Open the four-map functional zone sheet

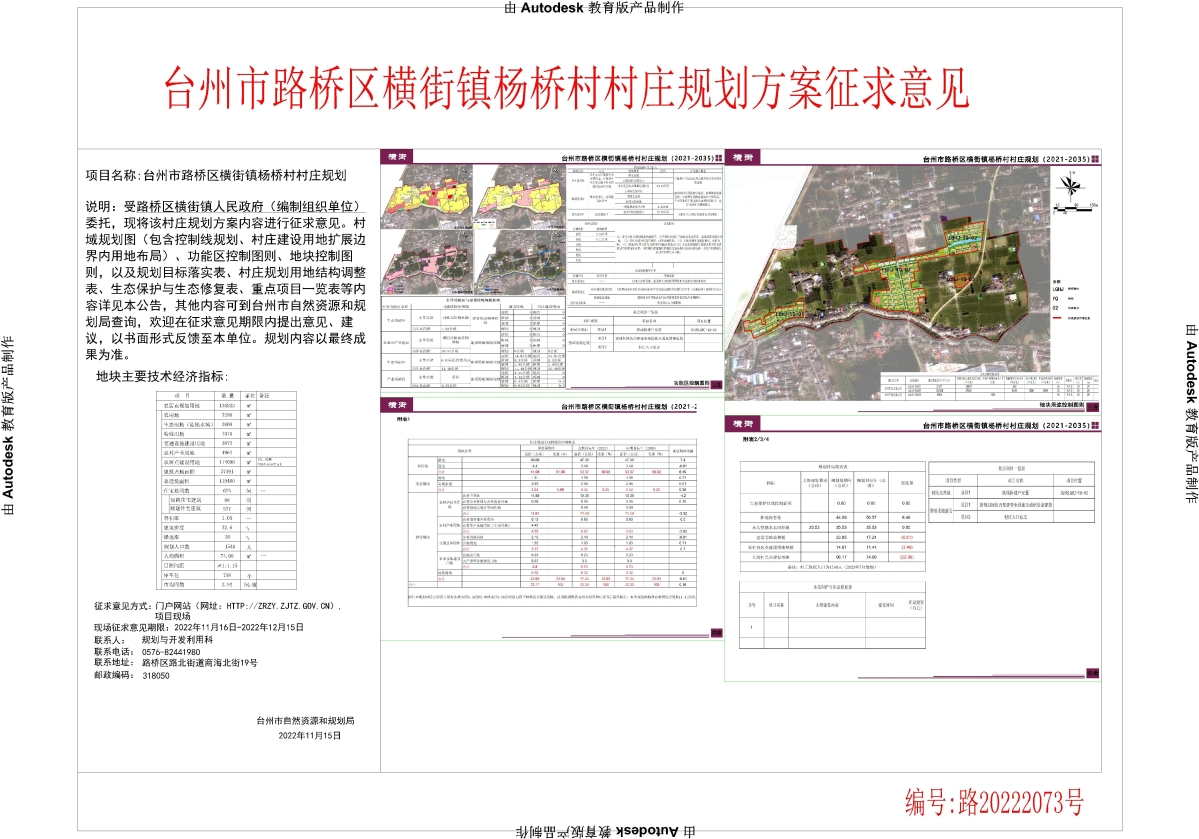tap(551, 270)
